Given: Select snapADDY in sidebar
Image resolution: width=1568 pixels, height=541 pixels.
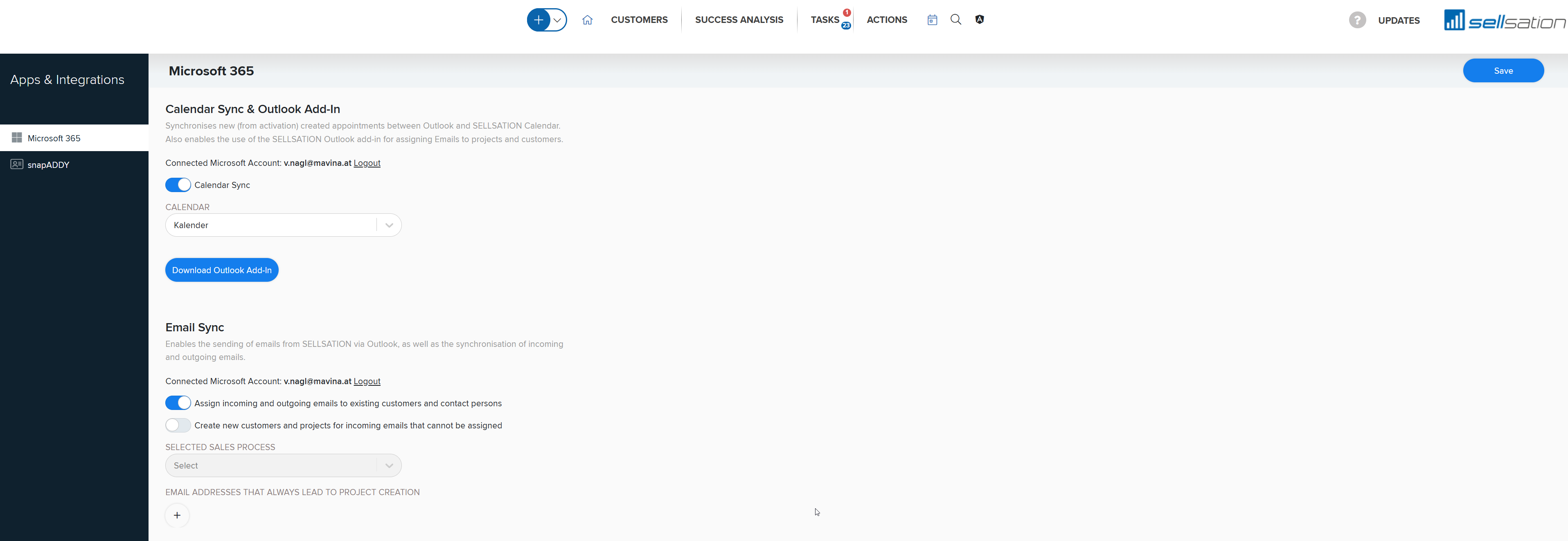Looking at the screenshot, I should coord(74,165).
